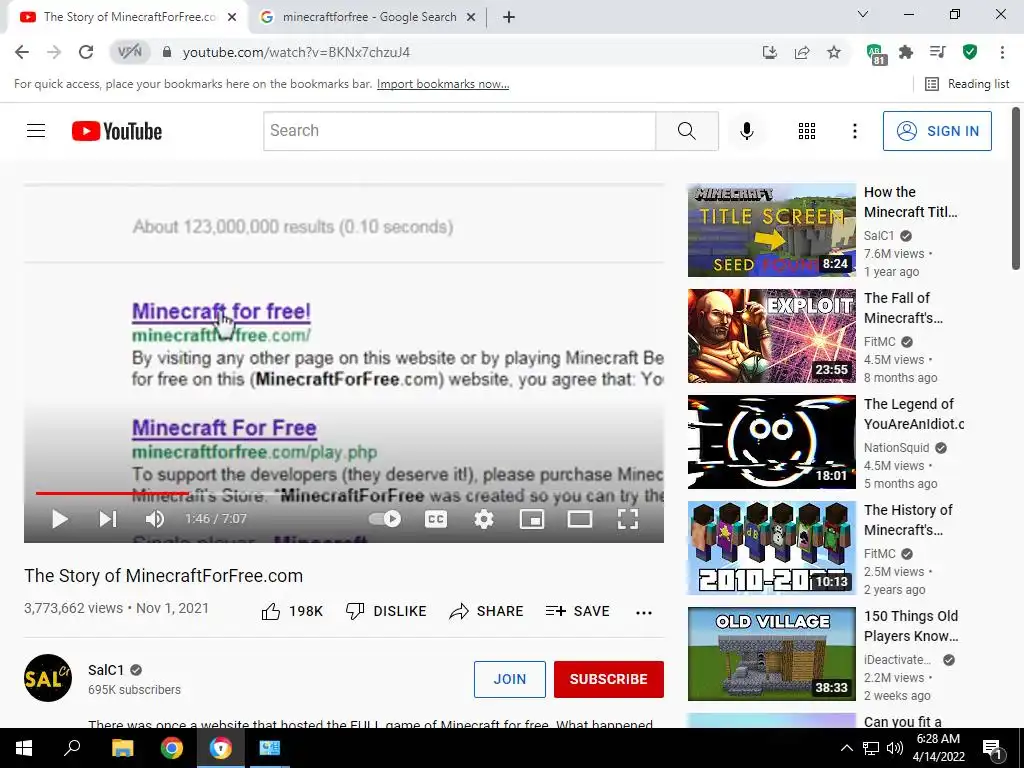Open the browser three-dot menu
Screen dimensions: 1024x768
coord(1002,52)
